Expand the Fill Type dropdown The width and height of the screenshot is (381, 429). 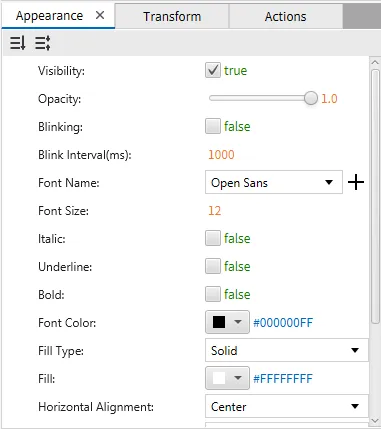[287, 350]
